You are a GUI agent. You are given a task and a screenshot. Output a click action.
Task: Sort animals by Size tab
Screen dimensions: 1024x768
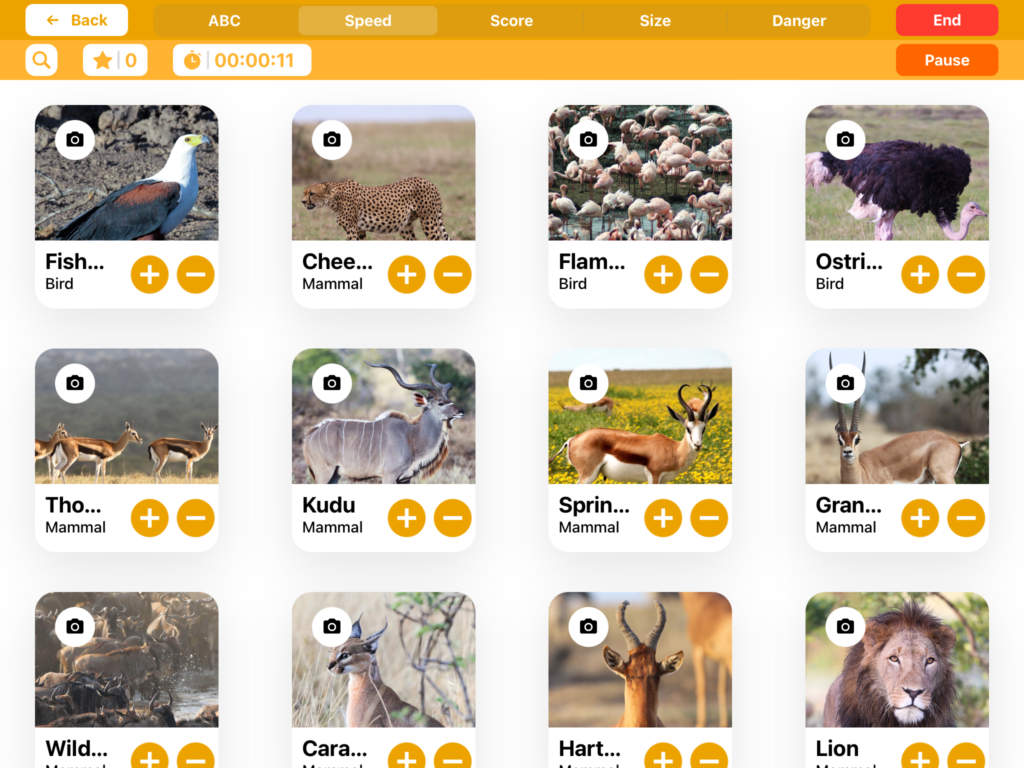click(655, 21)
